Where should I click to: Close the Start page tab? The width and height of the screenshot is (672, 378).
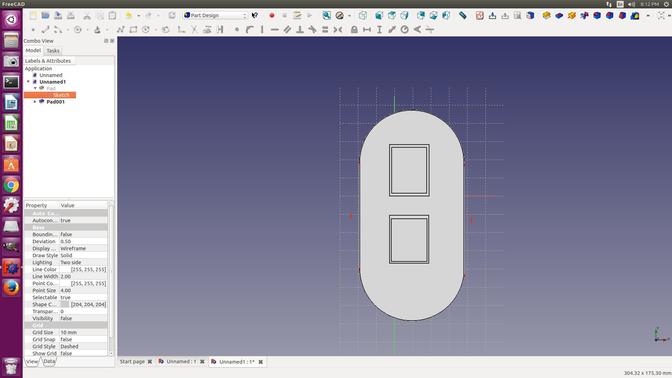coord(150,362)
